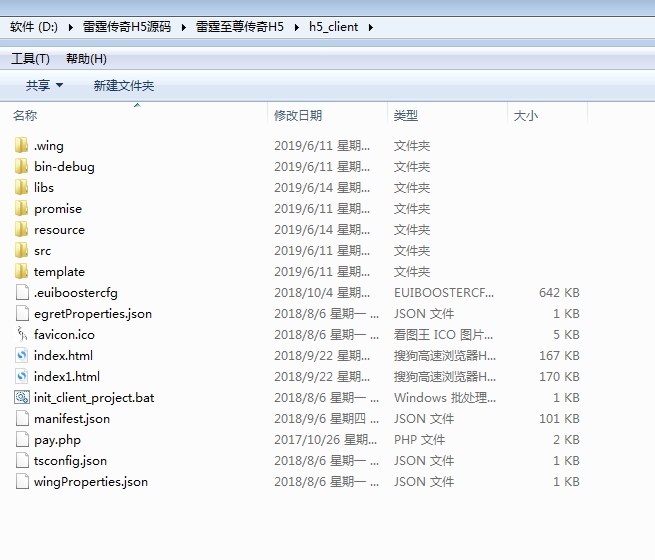
Task: Sort by 修改日期 column header
Action: [x=298, y=116]
